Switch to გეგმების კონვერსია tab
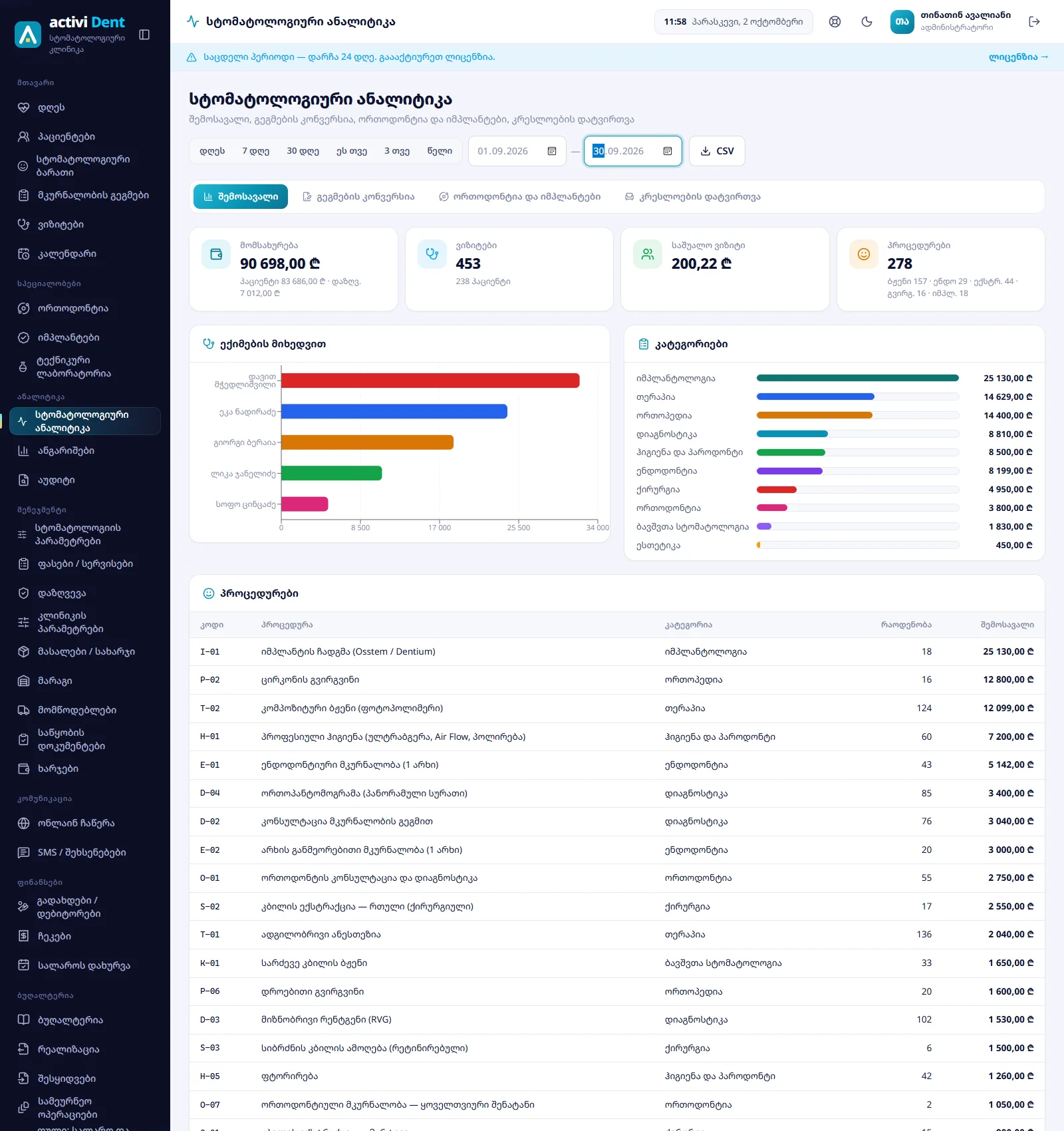 click(358, 197)
